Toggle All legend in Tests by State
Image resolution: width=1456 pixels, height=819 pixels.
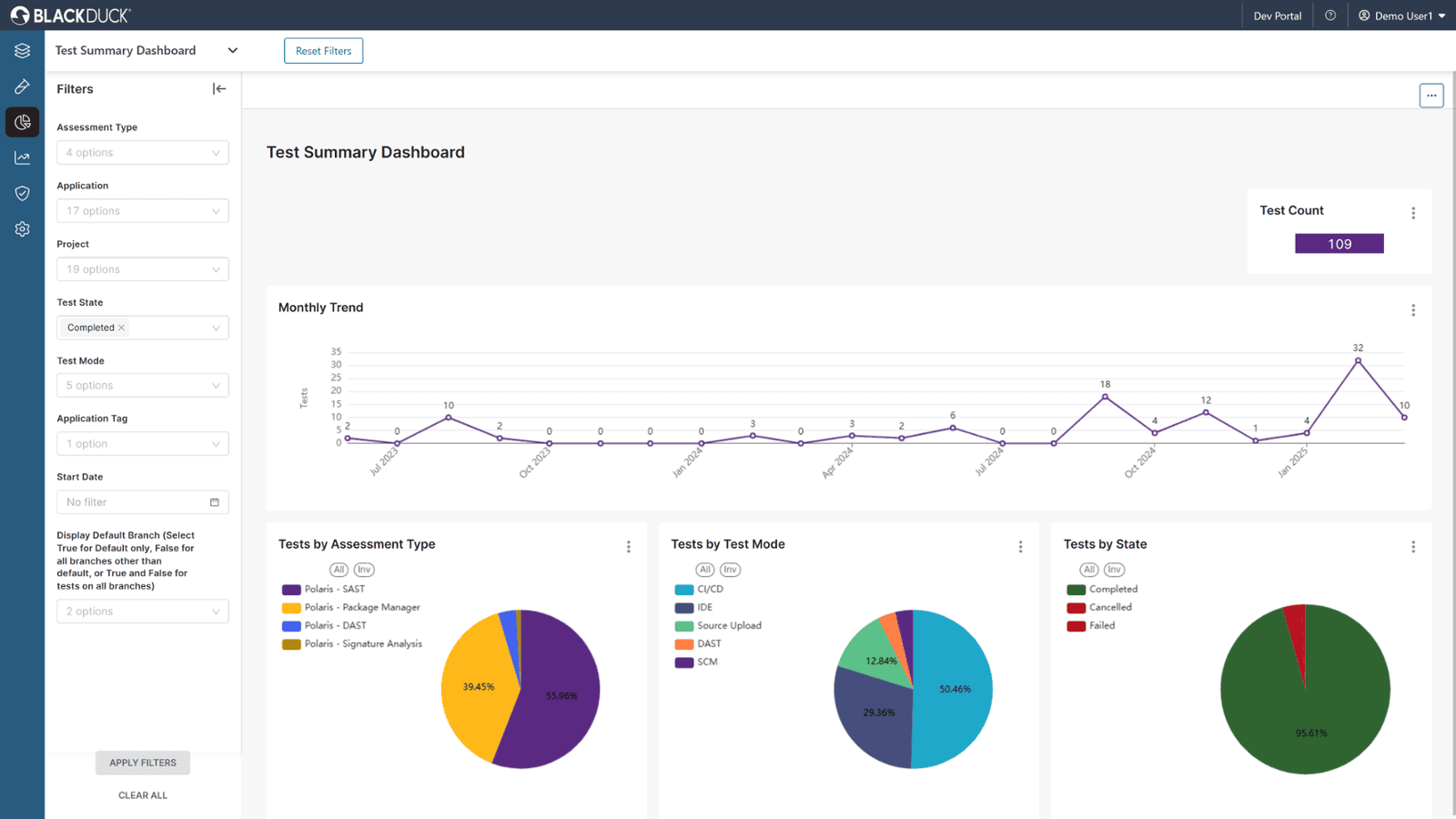pyautogui.click(x=1089, y=570)
